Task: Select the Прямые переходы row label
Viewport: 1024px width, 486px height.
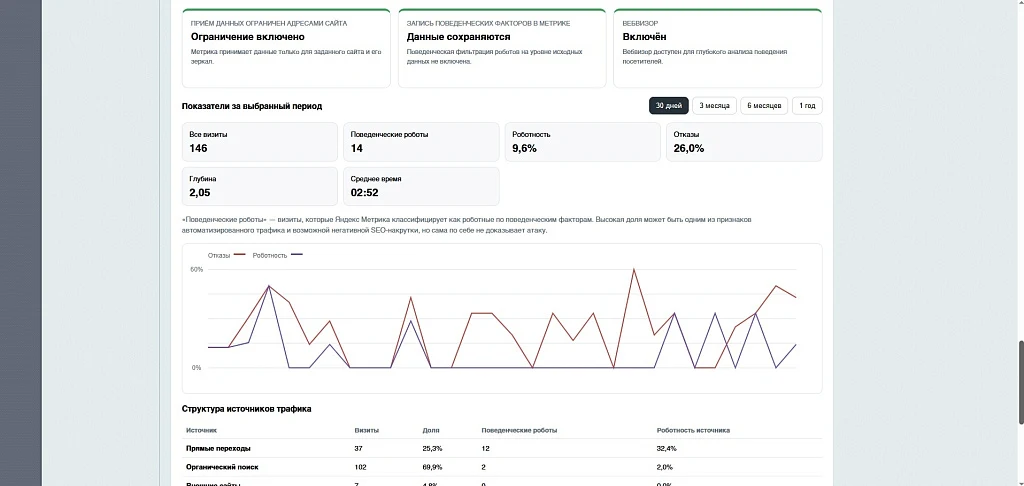Action: click(218, 449)
